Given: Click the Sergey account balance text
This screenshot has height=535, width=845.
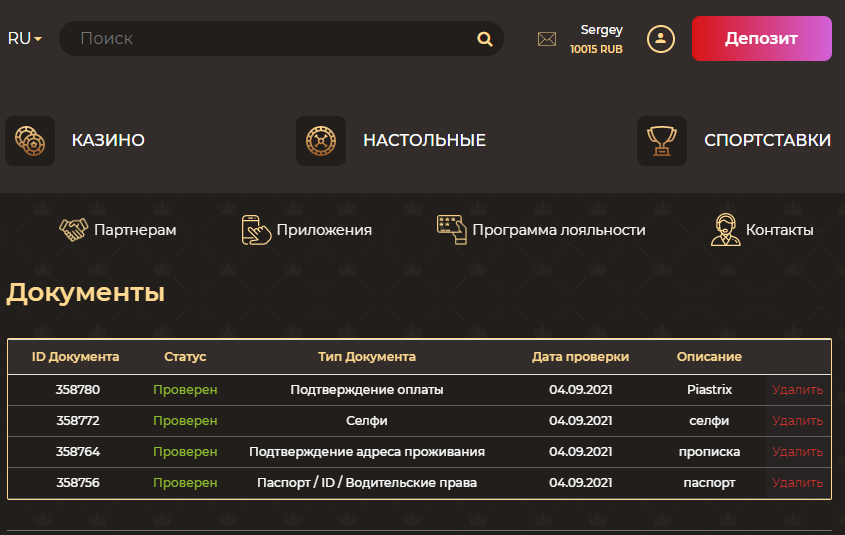Looking at the screenshot, I should coord(596,49).
